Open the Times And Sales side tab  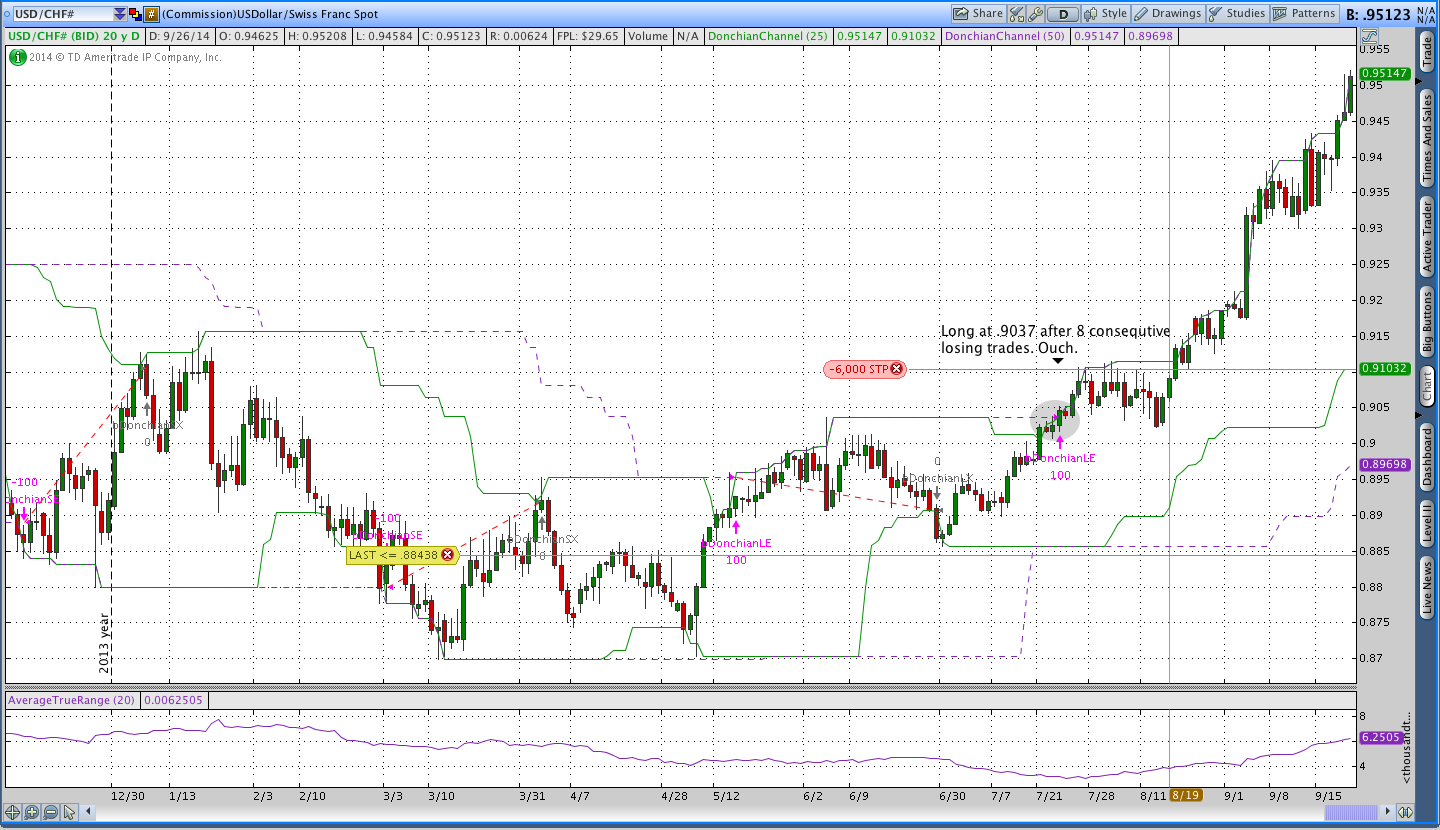pyautogui.click(x=1427, y=137)
